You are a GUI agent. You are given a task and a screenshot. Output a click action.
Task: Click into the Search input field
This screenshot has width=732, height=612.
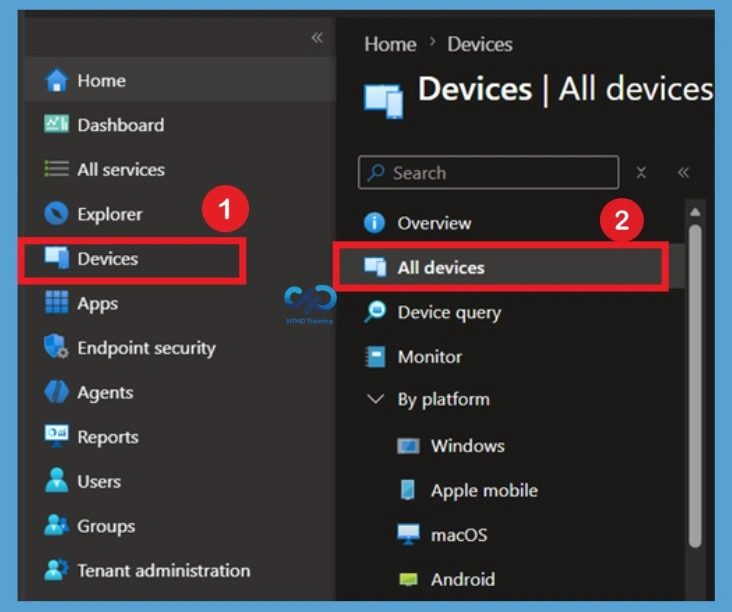point(488,172)
